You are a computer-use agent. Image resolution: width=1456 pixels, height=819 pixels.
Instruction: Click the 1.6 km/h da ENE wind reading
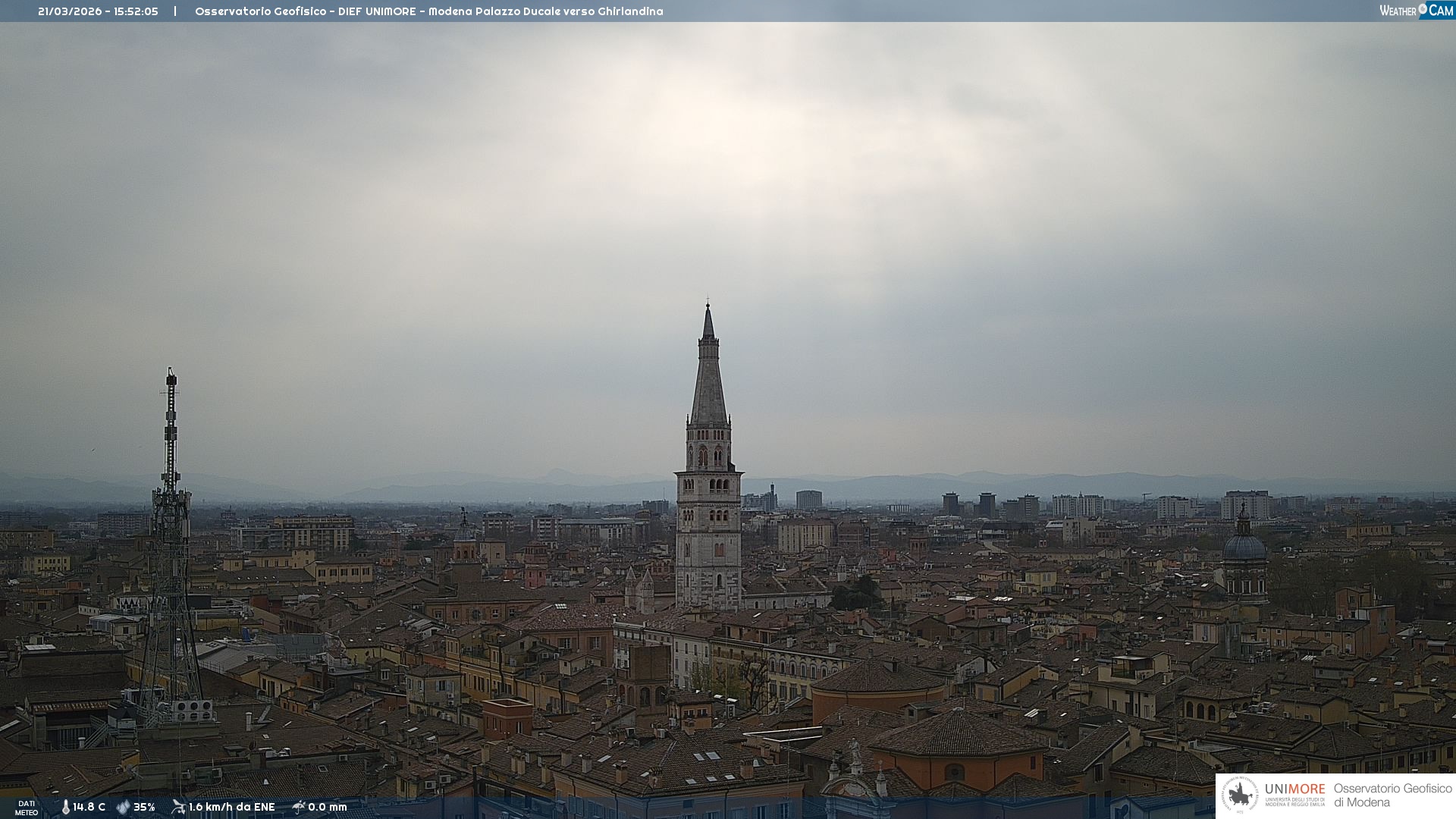(231, 807)
